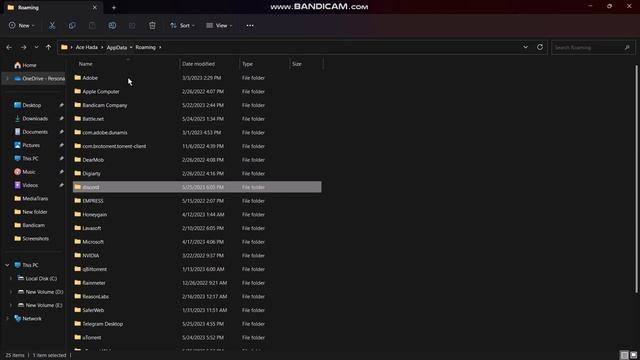Open the View dropdown menu
The height and width of the screenshot is (360, 640).
click(219, 25)
